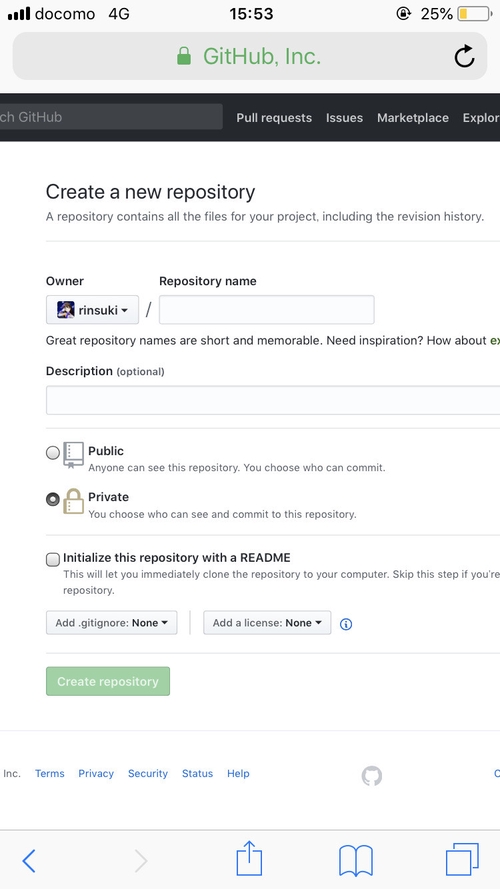Viewport: 500px width, 889px height.
Task: Show open tabs with the tabs icon
Action: point(462,860)
